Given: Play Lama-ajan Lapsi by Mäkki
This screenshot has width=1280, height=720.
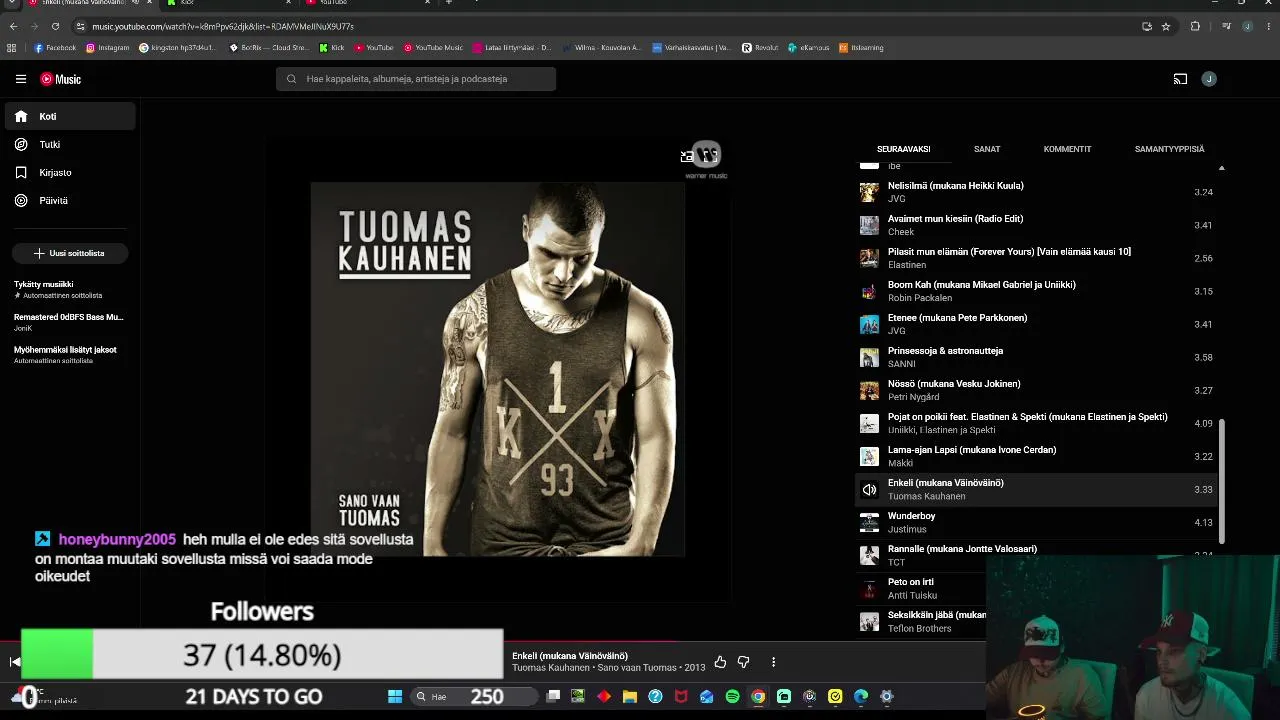Looking at the screenshot, I should tap(1038, 456).
